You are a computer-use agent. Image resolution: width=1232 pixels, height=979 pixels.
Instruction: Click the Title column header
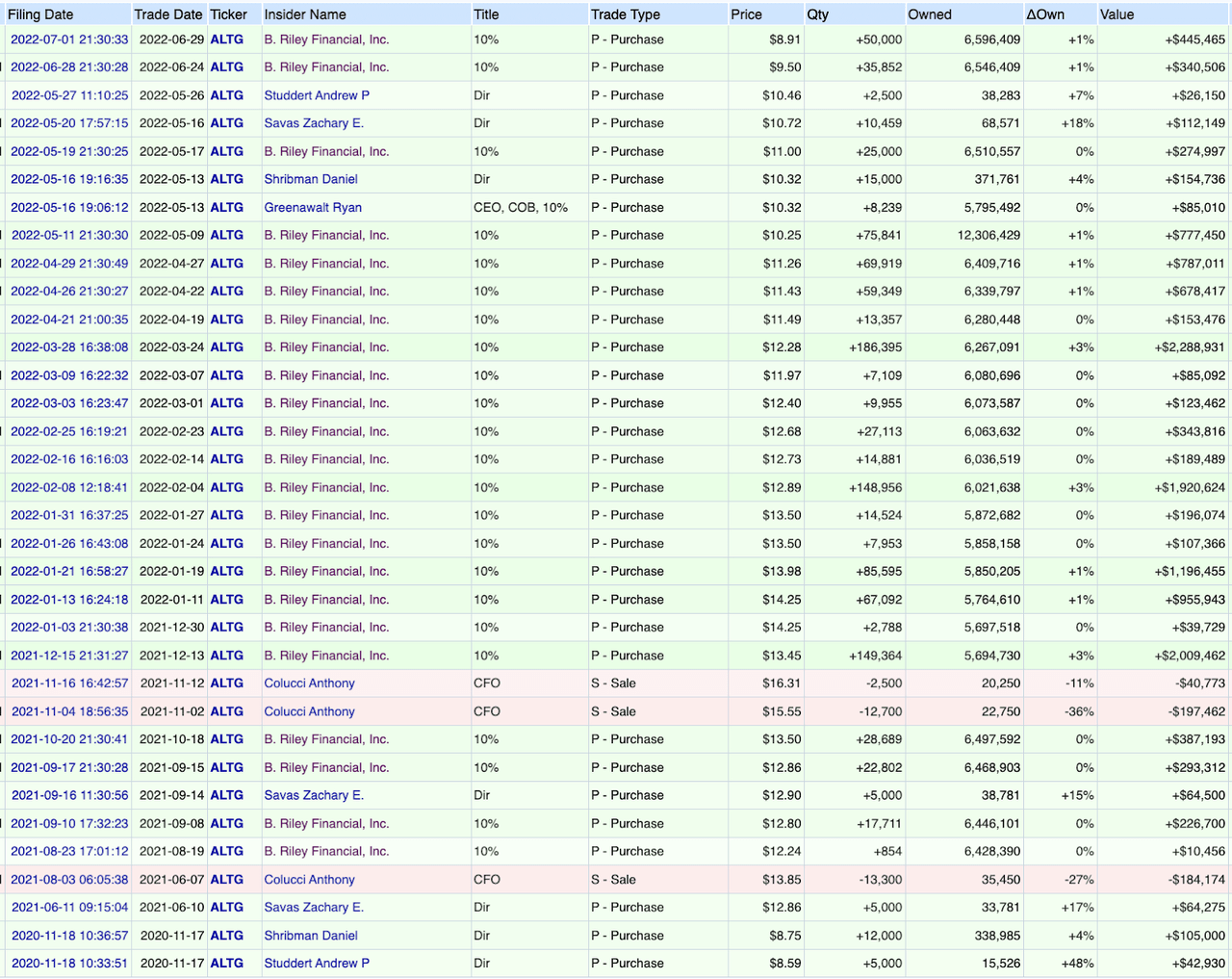point(486,14)
